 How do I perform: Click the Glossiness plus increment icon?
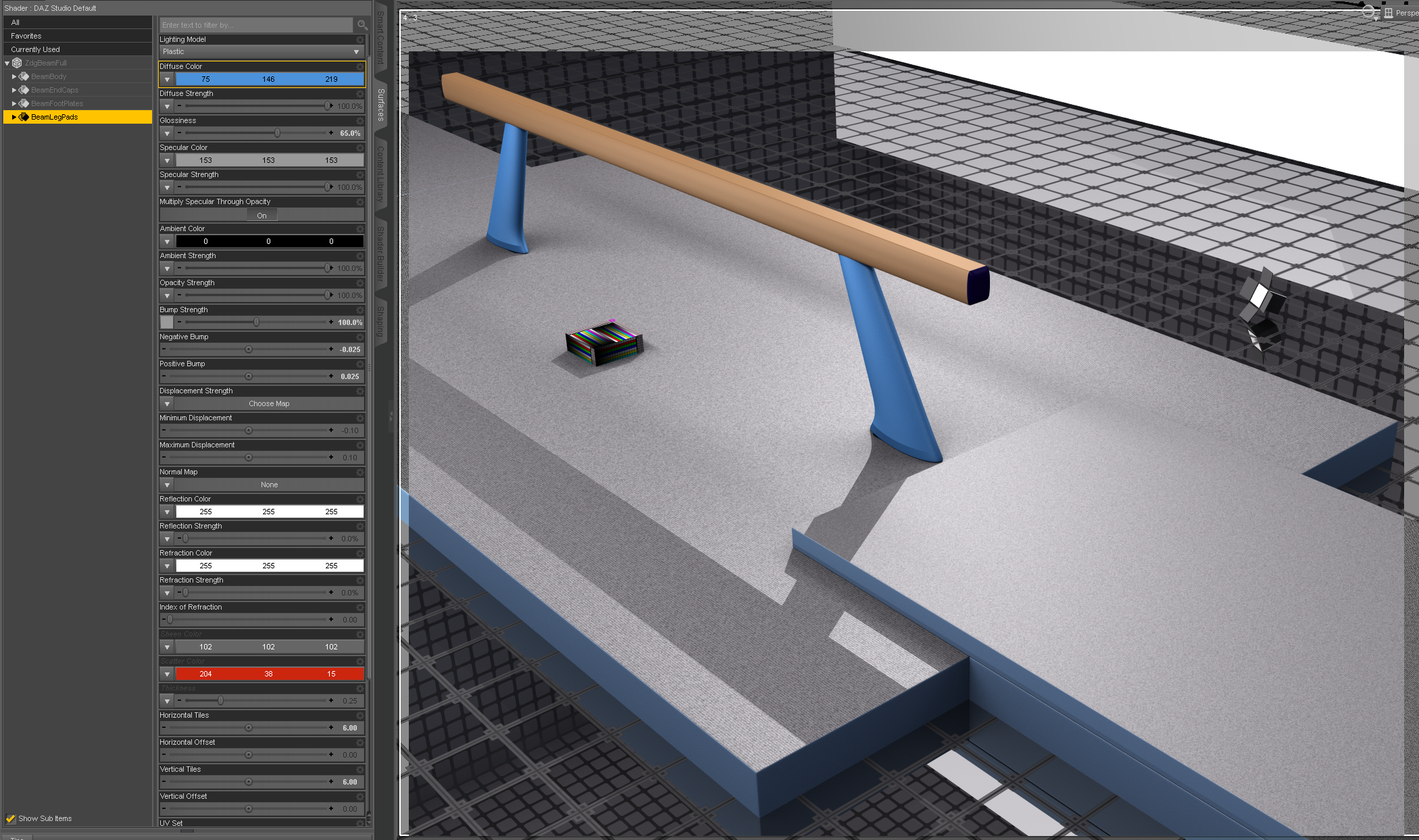click(x=331, y=133)
